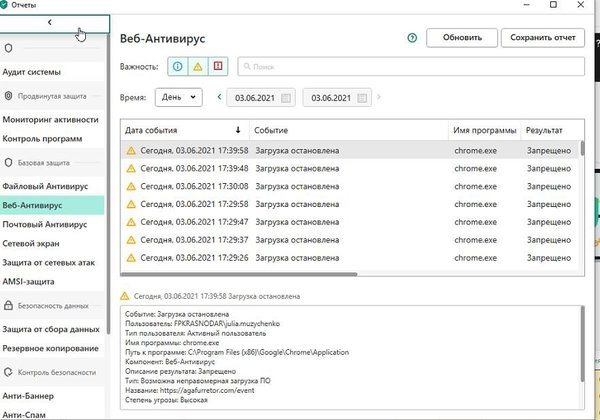
Task: Toggle the informational importance filter
Action: coord(176,67)
